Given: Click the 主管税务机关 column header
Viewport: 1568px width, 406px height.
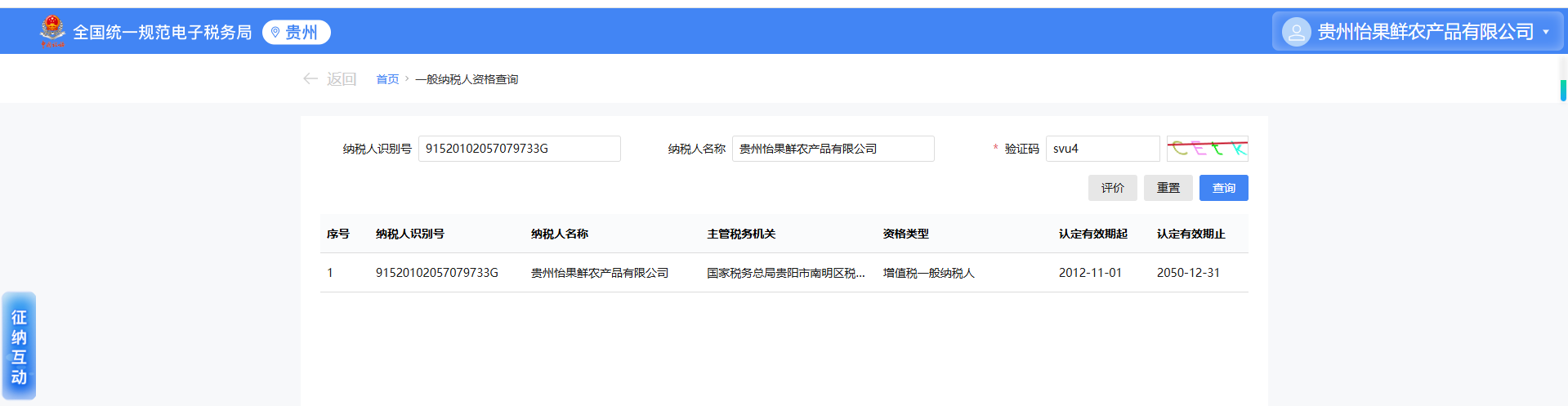Looking at the screenshot, I should point(741,234).
